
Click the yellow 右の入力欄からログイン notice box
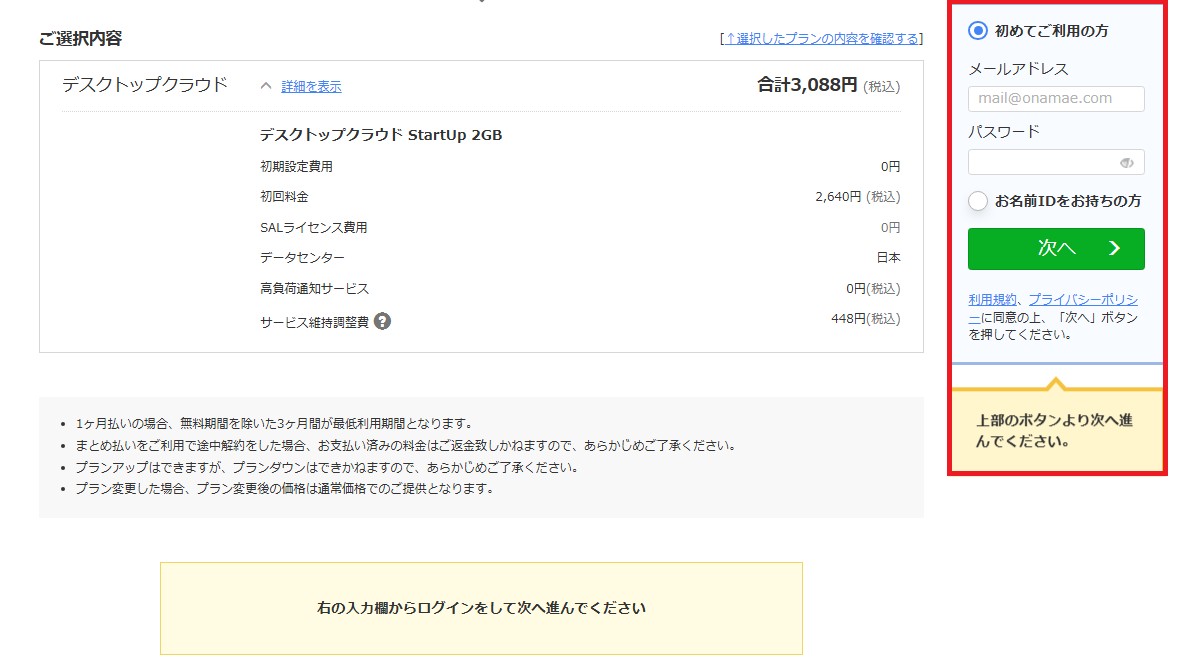[481, 608]
